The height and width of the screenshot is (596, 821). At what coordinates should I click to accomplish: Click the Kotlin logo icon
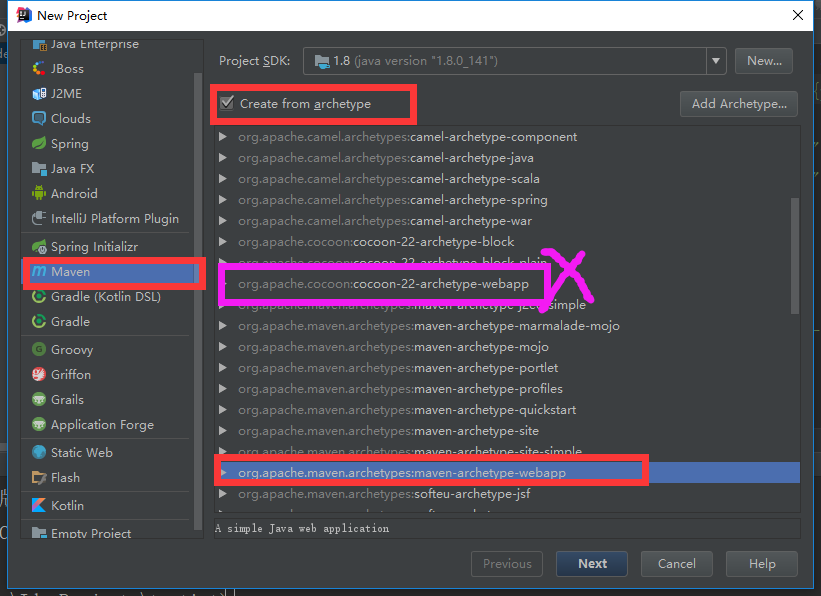[39, 505]
